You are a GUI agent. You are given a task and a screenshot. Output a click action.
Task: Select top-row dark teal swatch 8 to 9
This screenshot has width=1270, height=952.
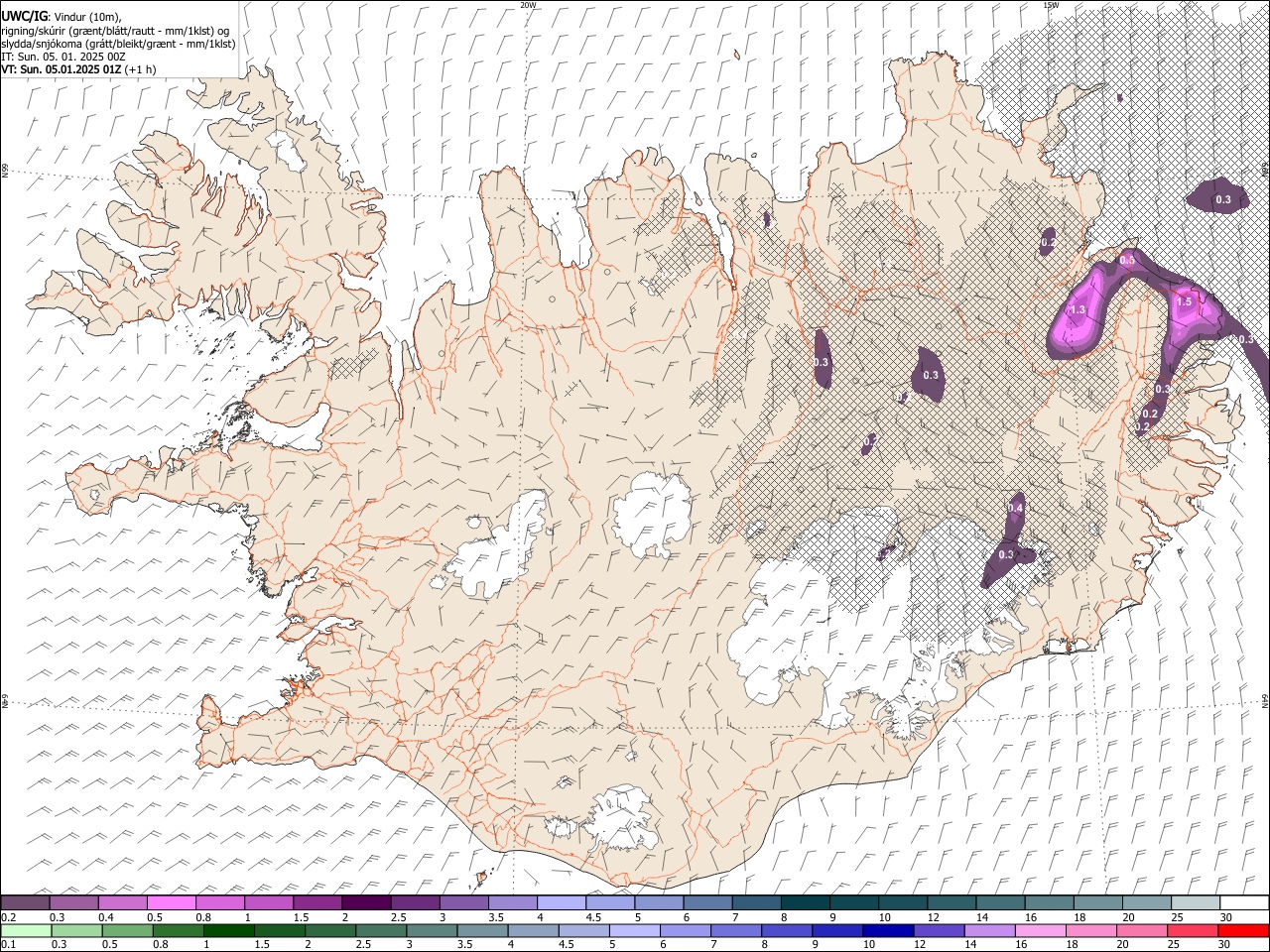pos(806,903)
